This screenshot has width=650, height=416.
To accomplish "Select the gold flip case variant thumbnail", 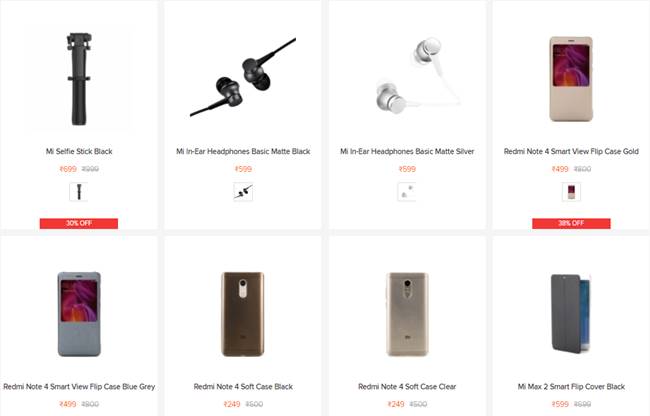I will [571, 192].
